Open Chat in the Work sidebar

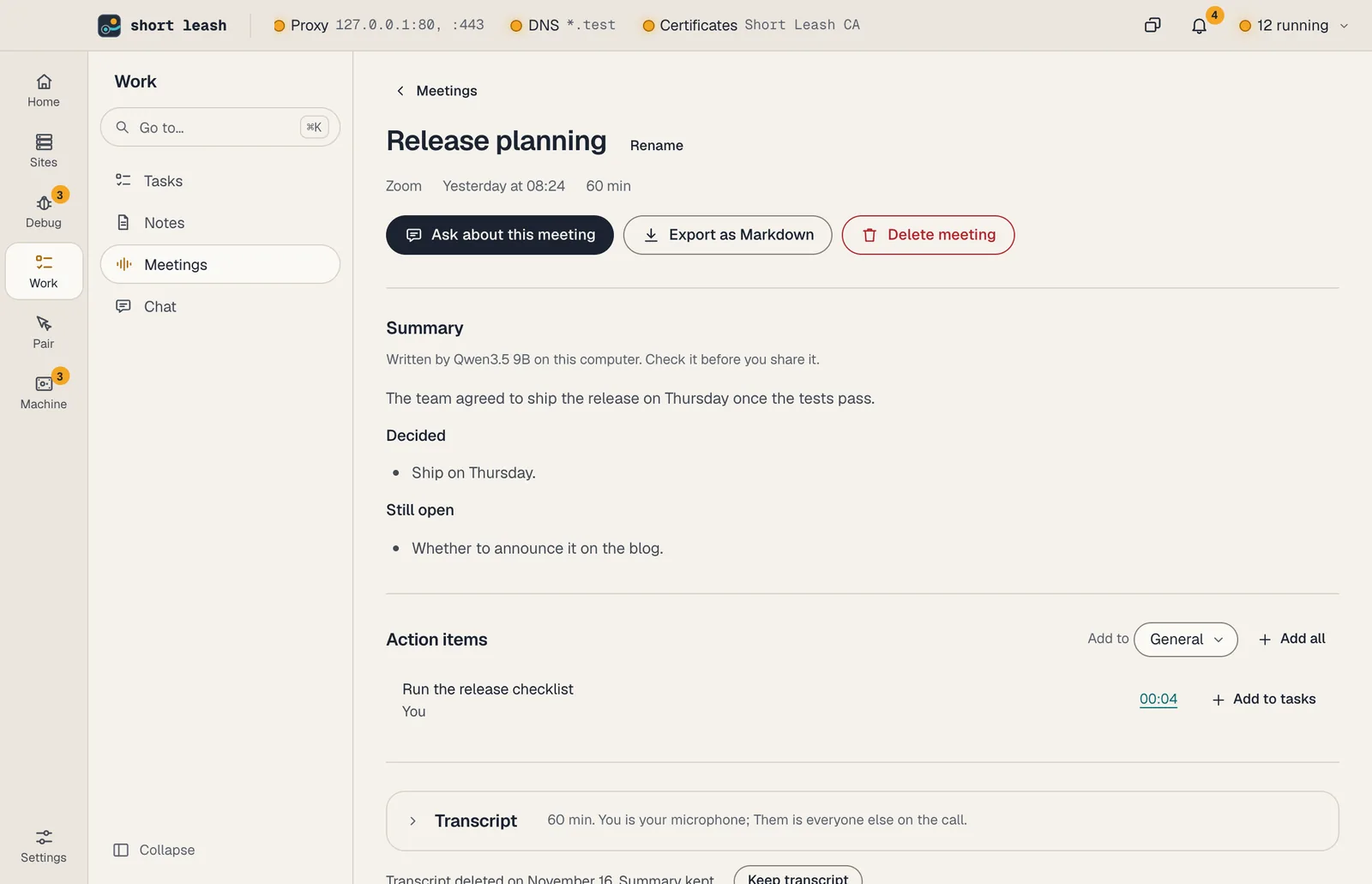click(x=220, y=306)
